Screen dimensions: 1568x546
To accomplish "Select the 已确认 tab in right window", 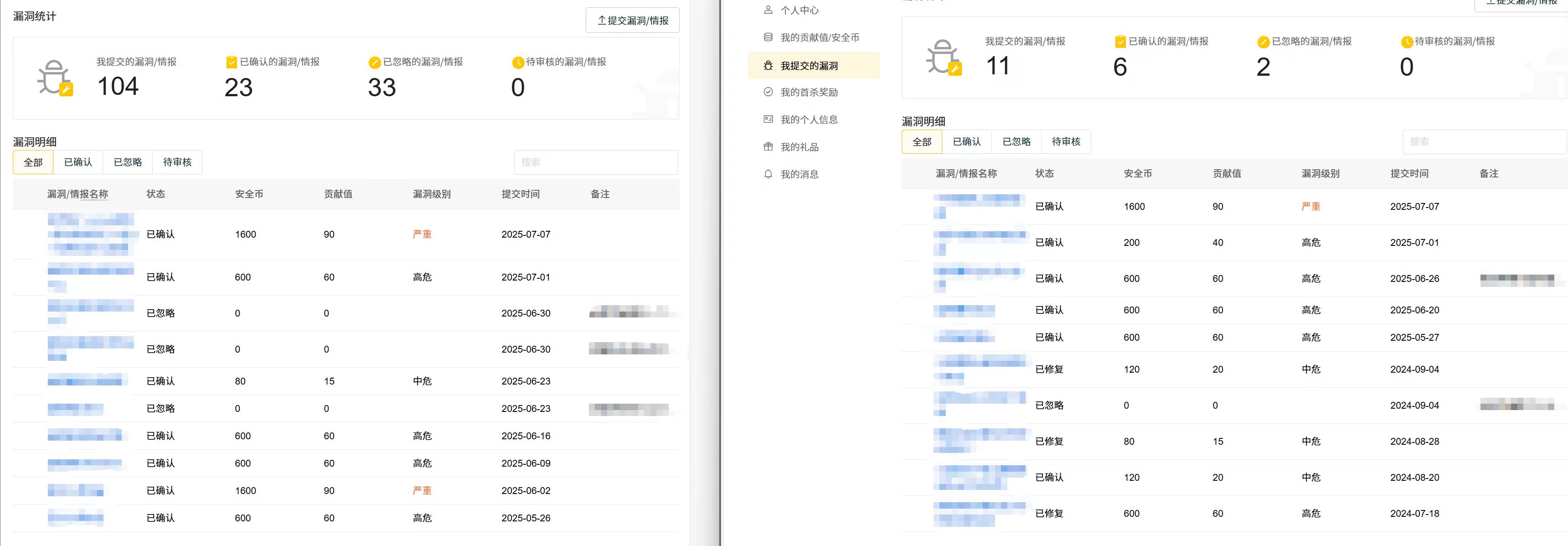I will 967,141.
